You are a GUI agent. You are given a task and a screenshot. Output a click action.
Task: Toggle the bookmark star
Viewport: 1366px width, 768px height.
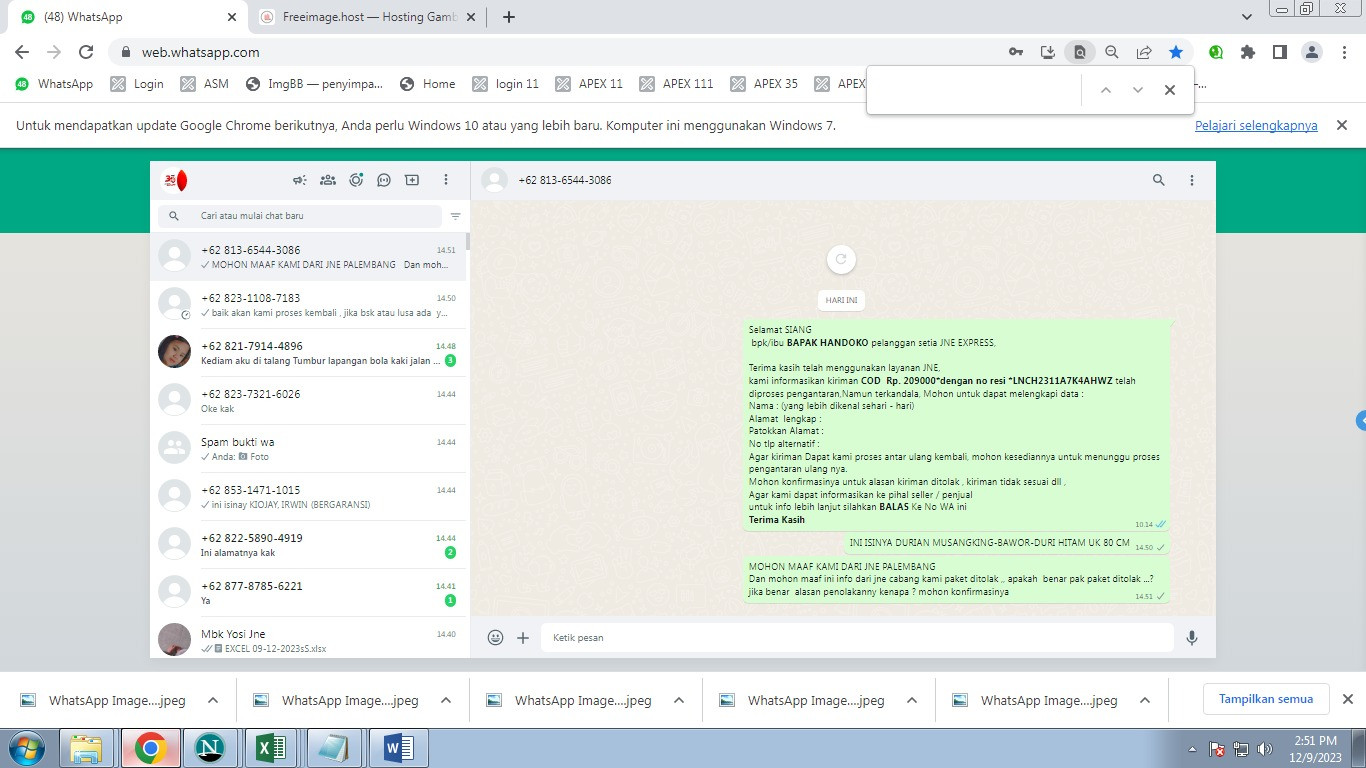(1176, 52)
